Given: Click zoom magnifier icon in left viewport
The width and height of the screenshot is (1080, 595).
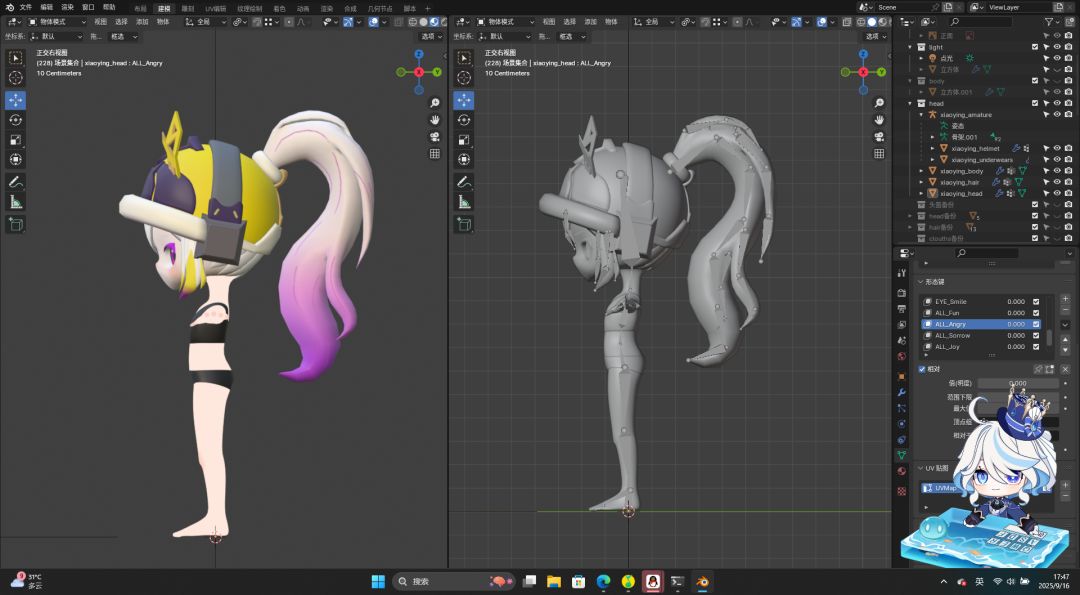Looking at the screenshot, I should coord(435,103).
